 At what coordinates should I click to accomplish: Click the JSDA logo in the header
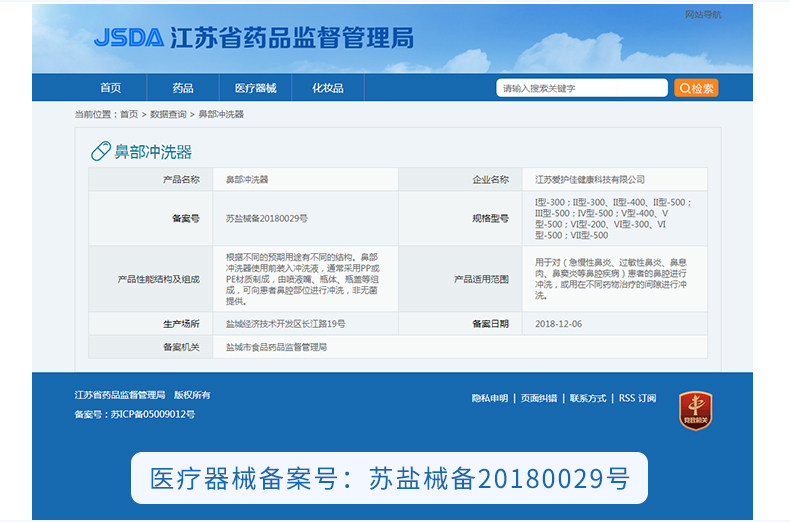129,38
